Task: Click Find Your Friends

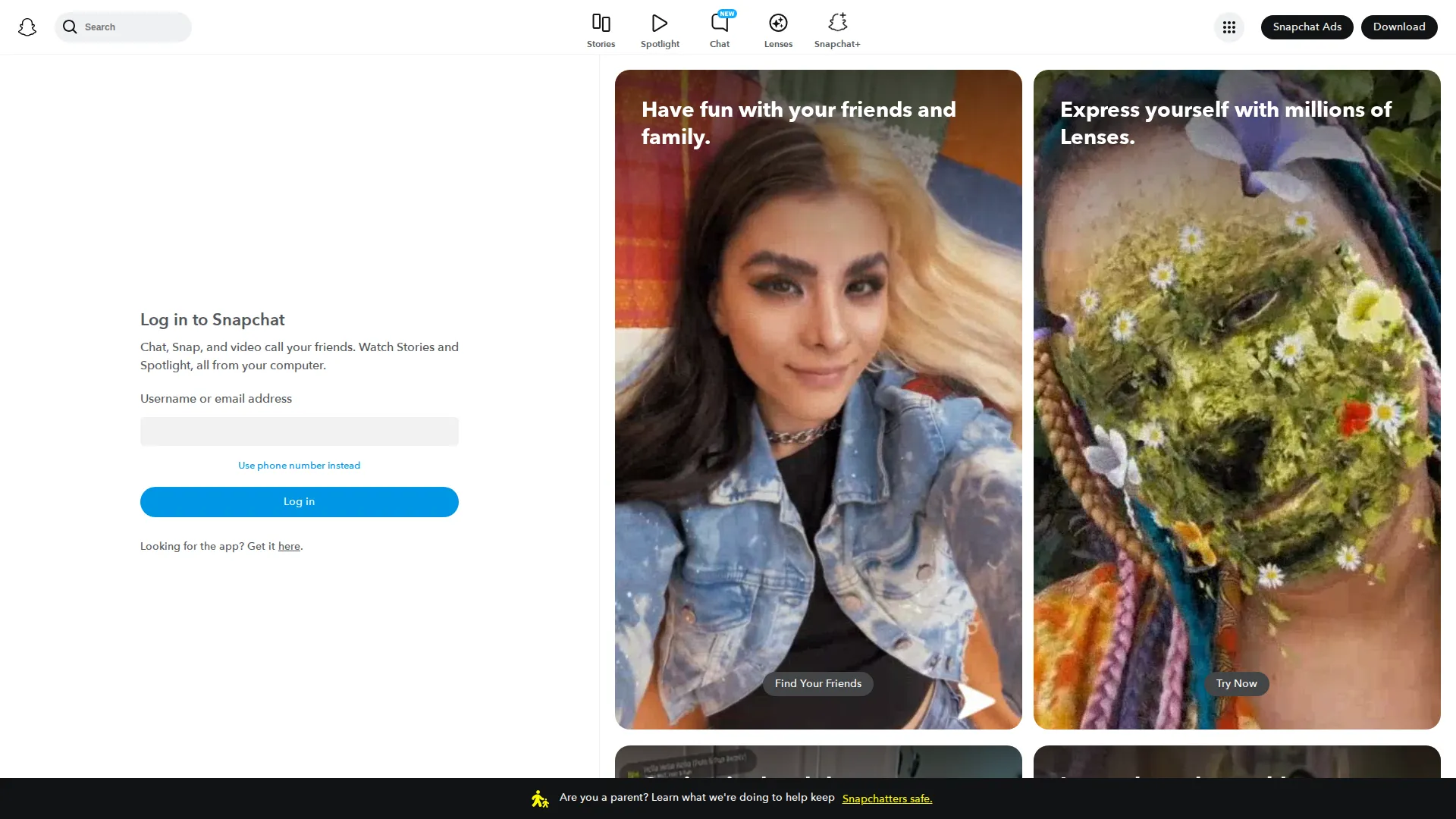Action: pos(817,683)
